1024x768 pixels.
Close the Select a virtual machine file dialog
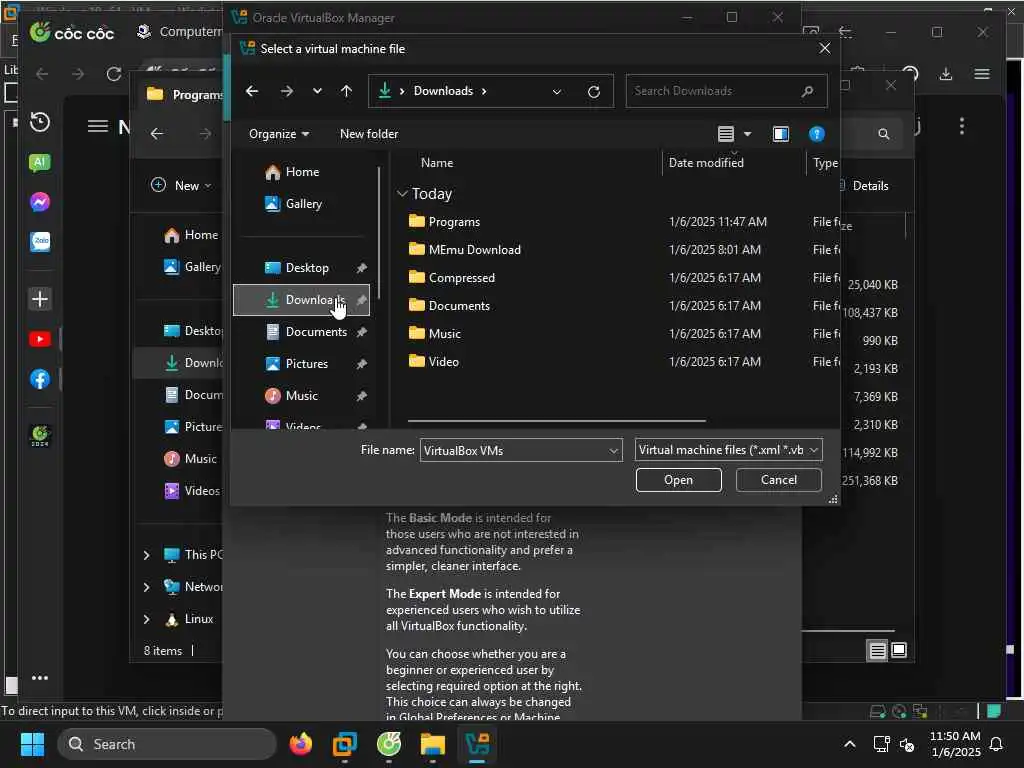(x=825, y=48)
